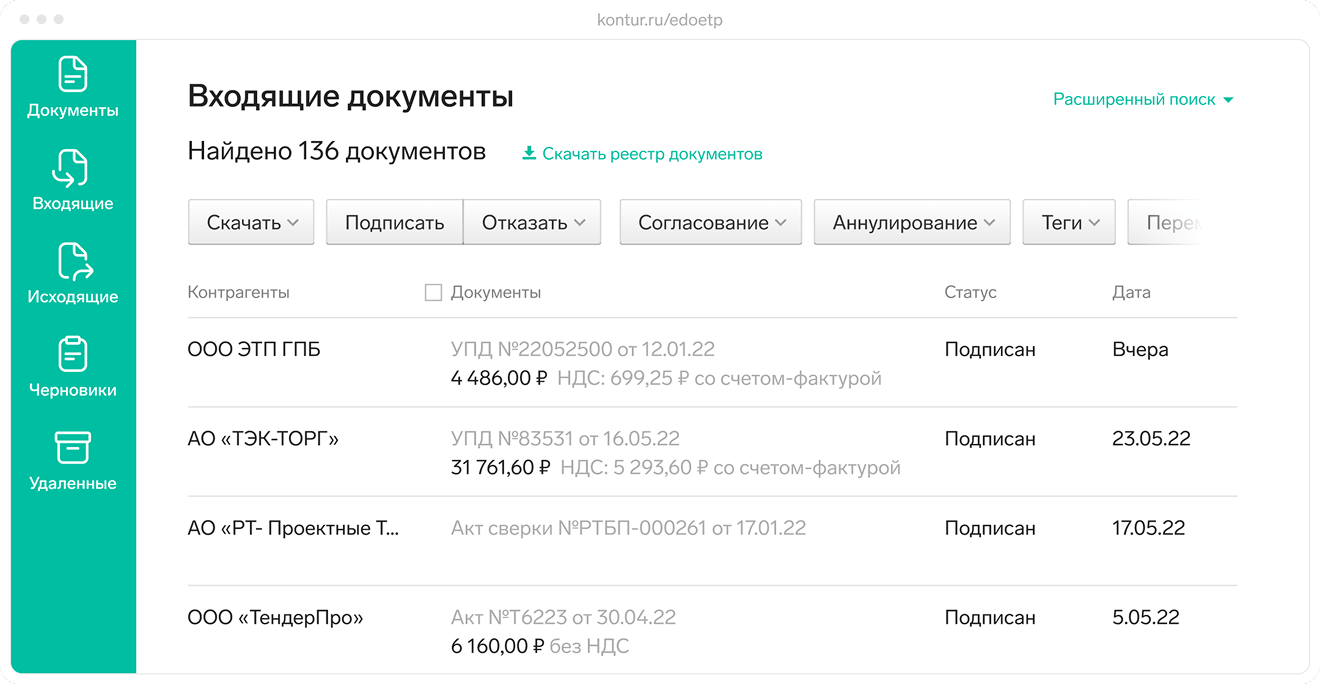Click Подписан status of ООО «ТендерПро» row
Viewport: 1320px width, 684px height.
[990, 617]
